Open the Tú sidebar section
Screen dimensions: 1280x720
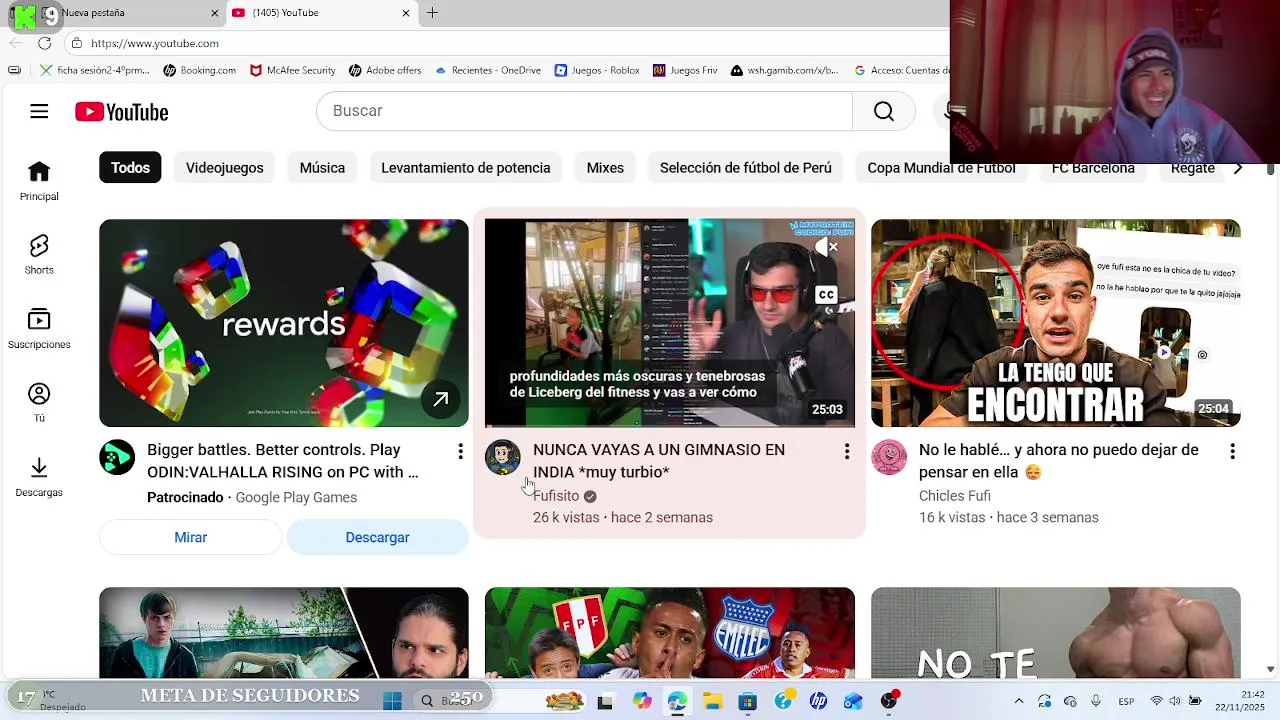39,403
